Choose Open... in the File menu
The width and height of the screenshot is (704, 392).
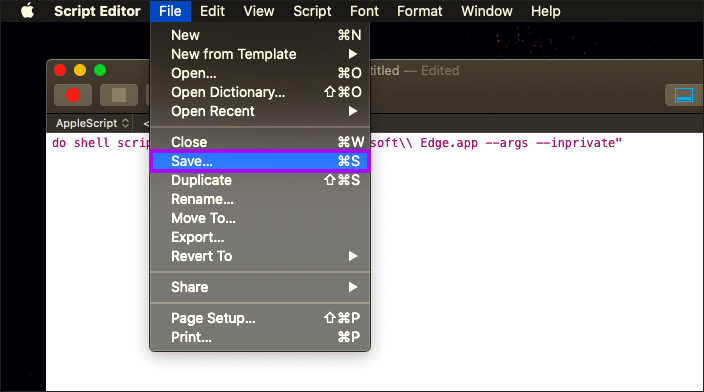(x=260, y=73)
